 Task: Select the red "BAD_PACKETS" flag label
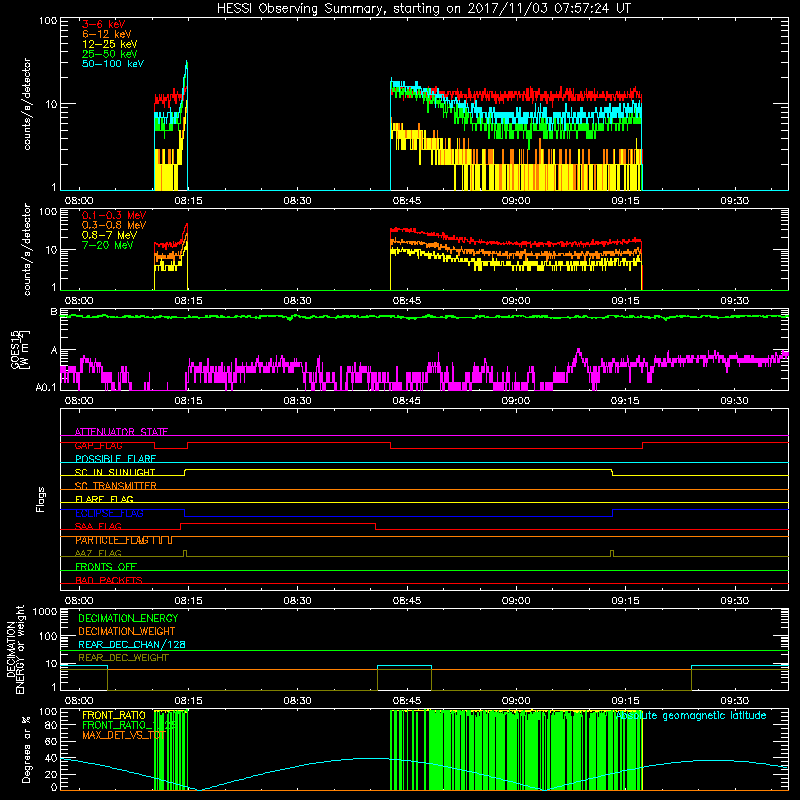pos(109,580)
